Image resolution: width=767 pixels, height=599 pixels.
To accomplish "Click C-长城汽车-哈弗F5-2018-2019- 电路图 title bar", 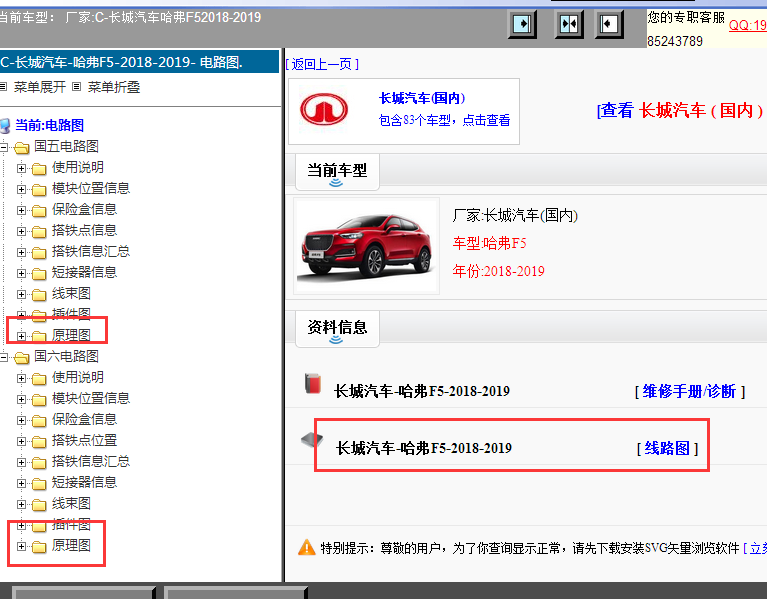I will (139, 62).
